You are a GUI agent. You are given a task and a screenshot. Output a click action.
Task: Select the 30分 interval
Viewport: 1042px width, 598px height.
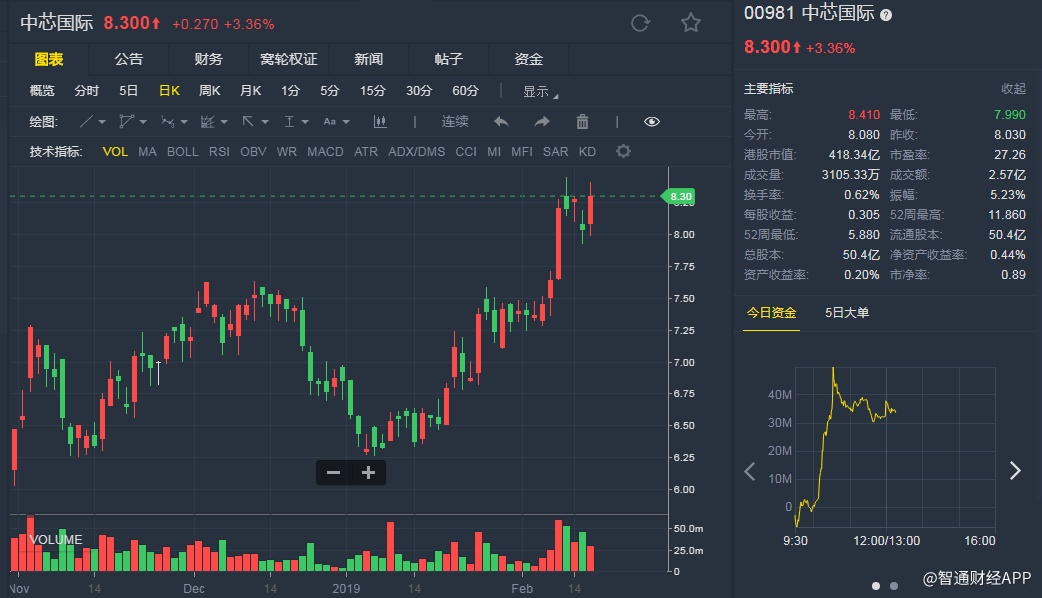pyautogui.click(x=419, y=90)
